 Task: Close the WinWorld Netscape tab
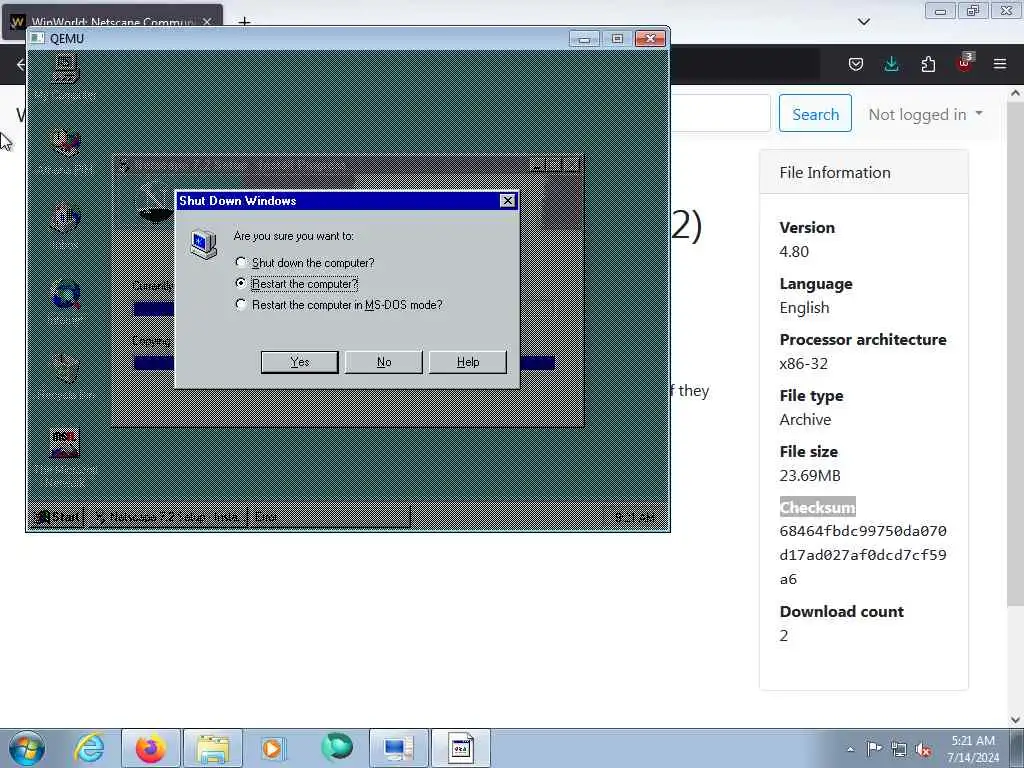tap(207, 22)
